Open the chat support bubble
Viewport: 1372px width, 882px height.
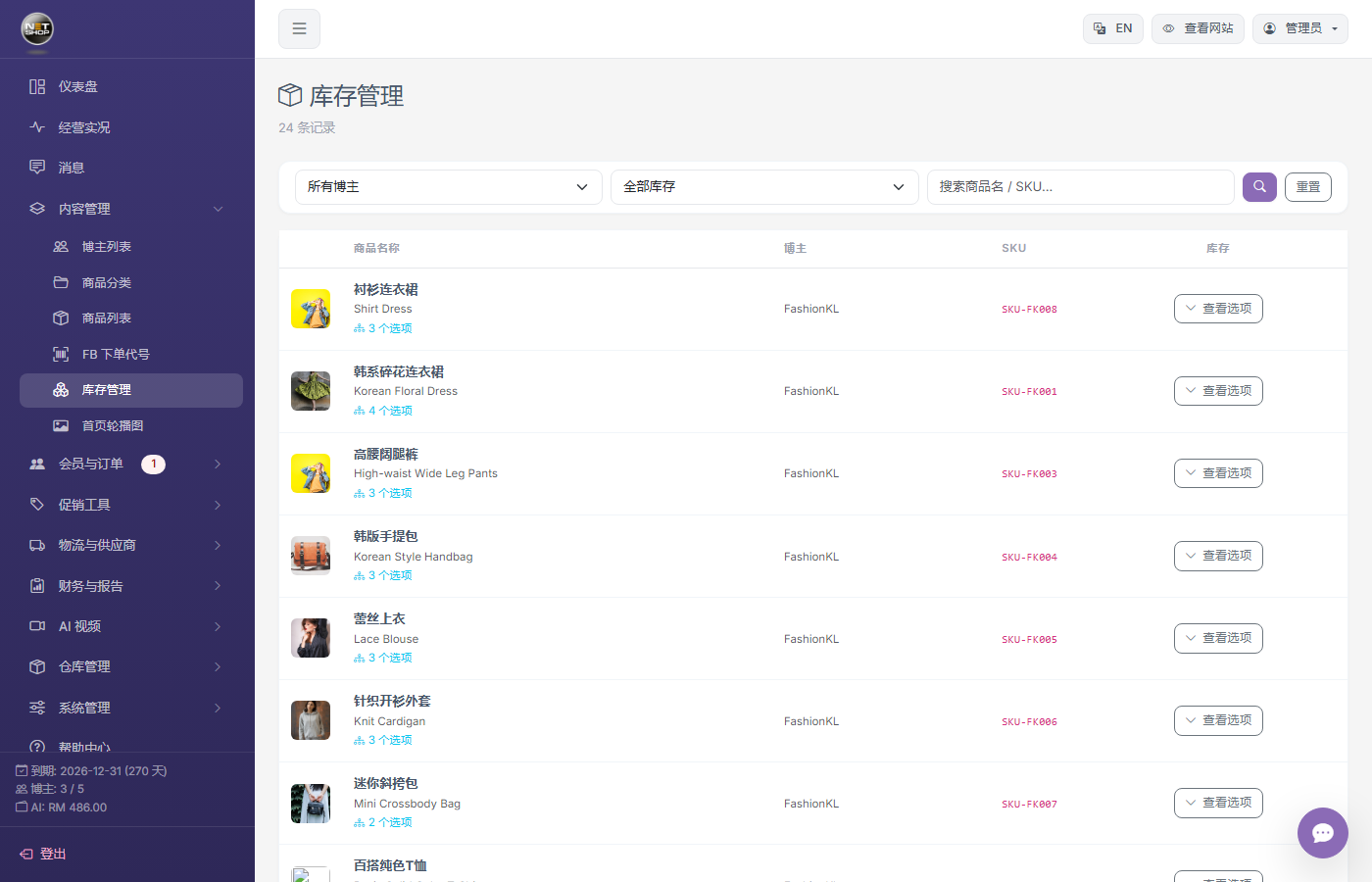(x=1323, y=833)
